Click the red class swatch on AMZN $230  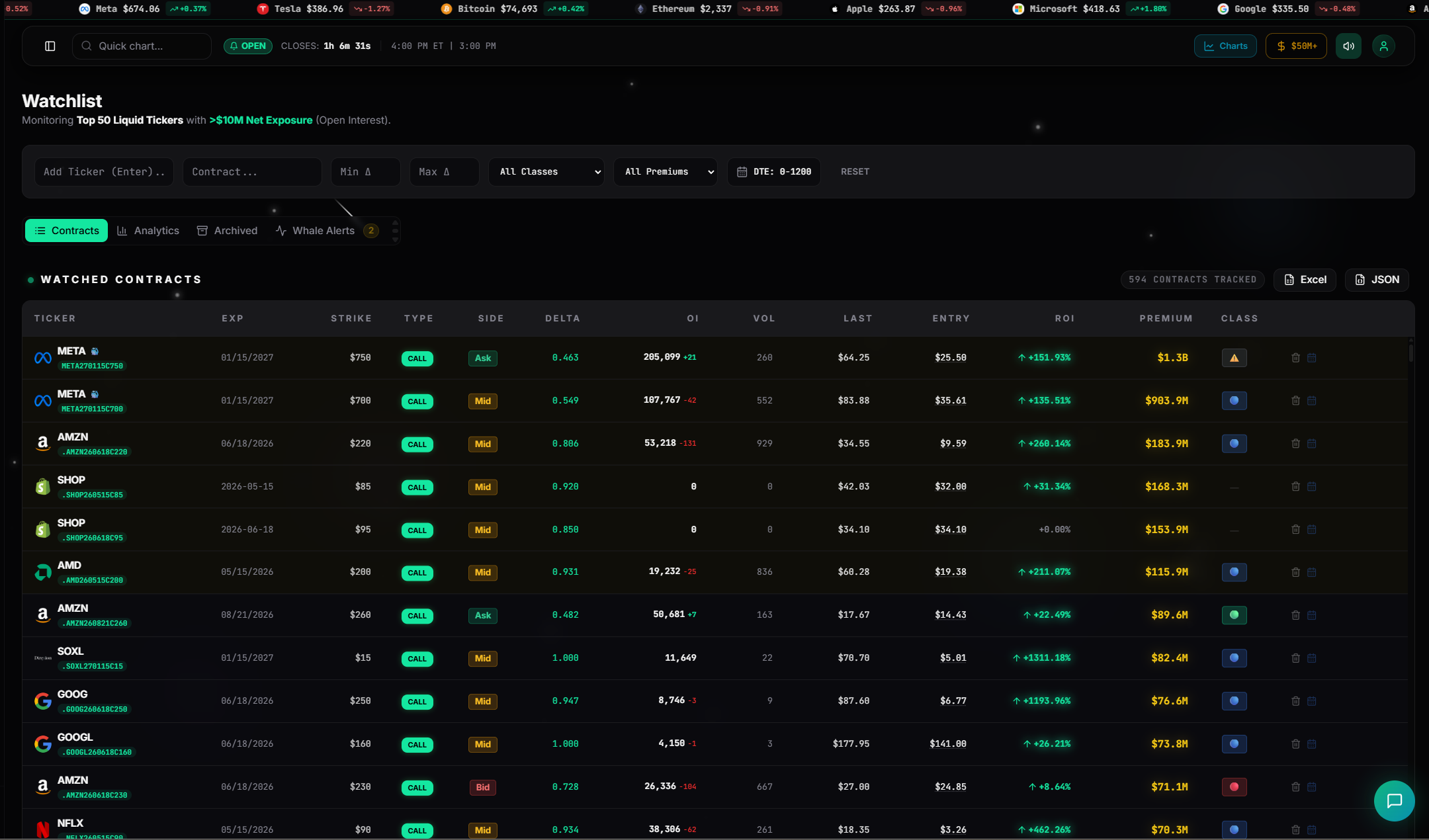click(1234, 787)
